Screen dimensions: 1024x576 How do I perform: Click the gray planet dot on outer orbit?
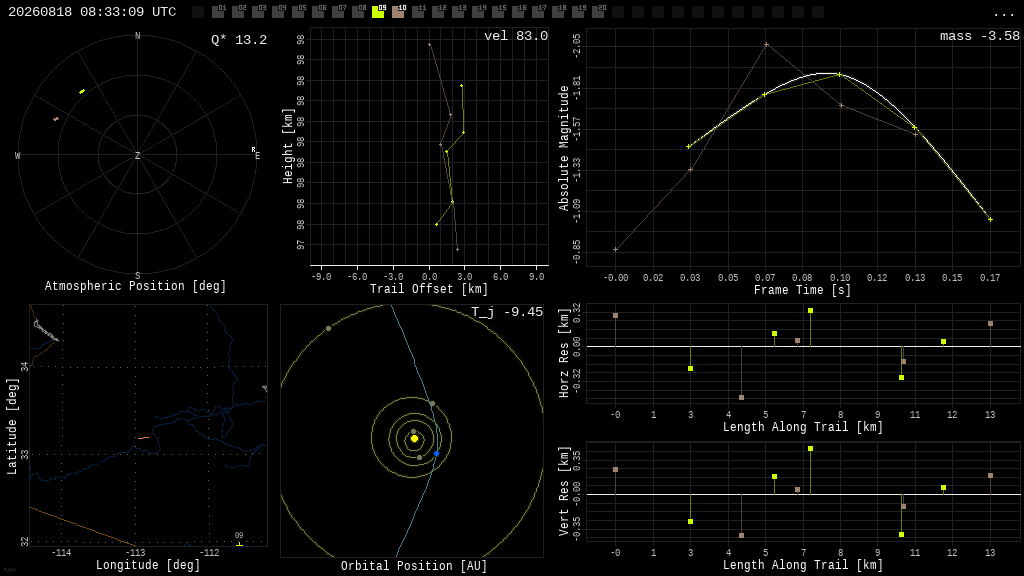coord(328,328)
